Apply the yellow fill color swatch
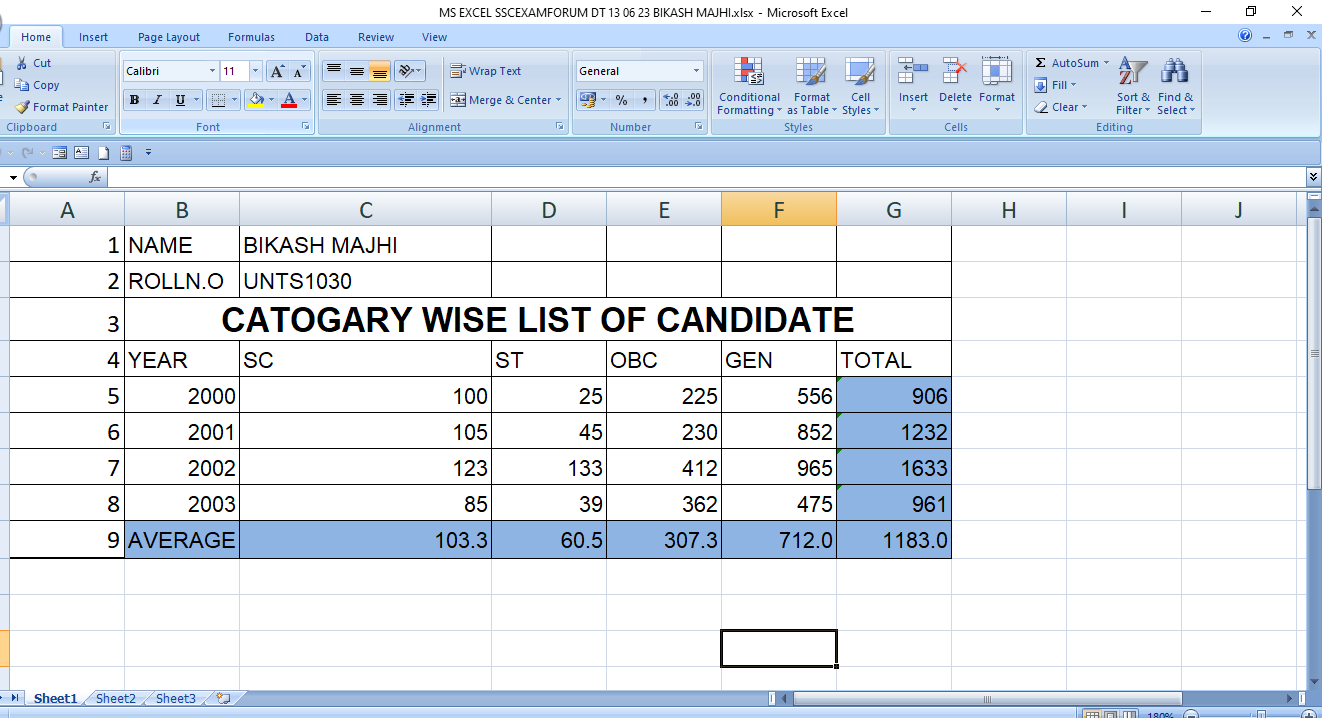The width and height of the screenshot is (1322, 718). tap(257, 100)
